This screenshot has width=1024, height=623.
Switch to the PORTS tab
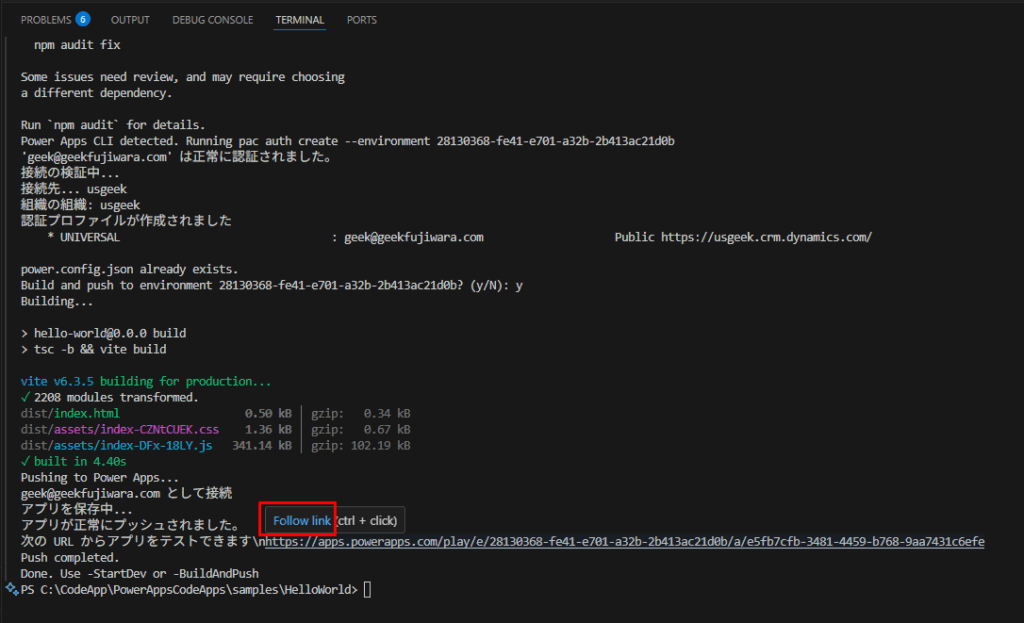362,20
